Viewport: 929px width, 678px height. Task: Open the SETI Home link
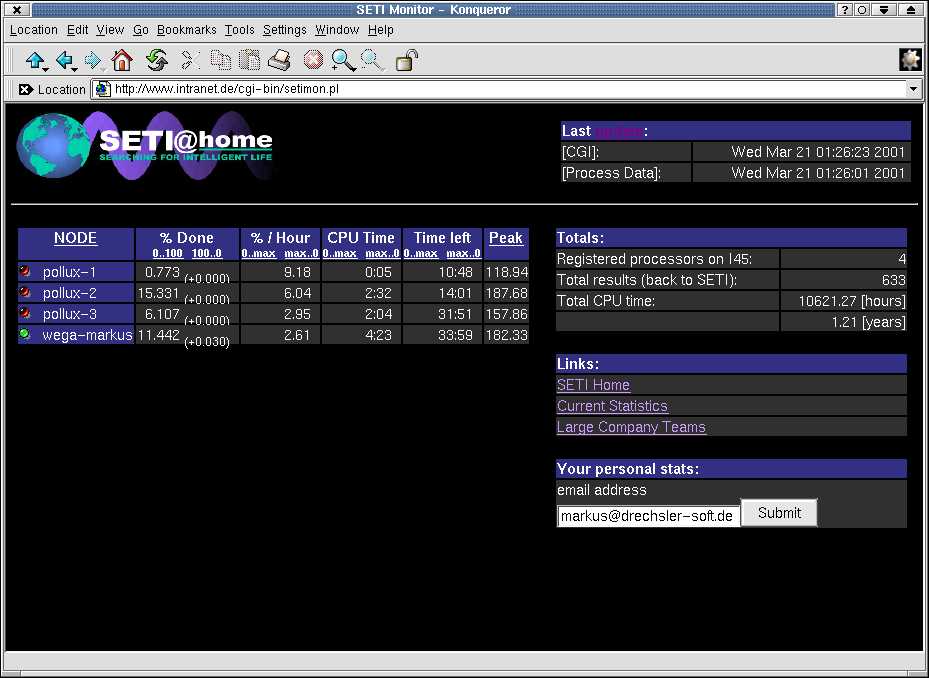(593, 385)
